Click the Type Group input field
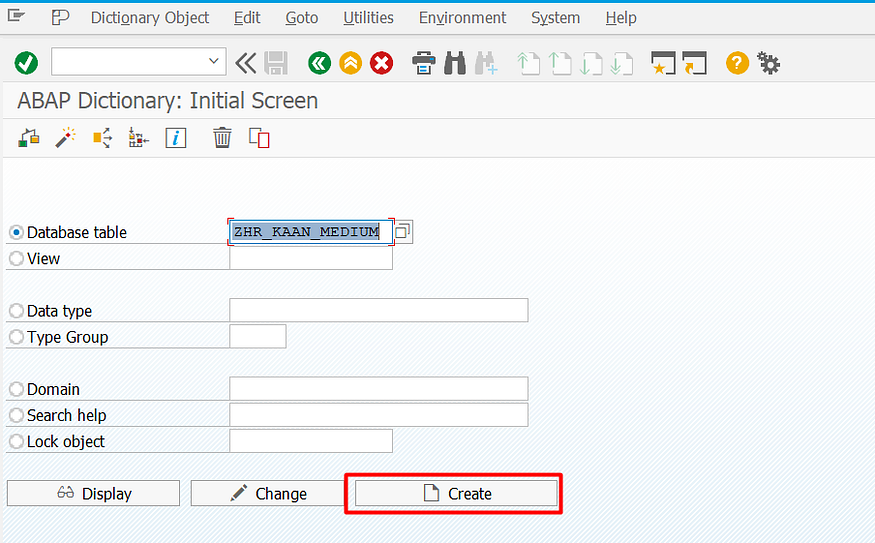This screenshot has width=875, height=543. coord(258,337)
